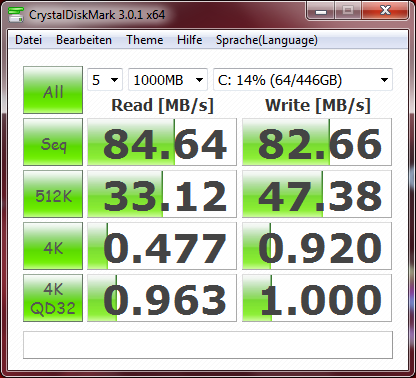
Task: Open the Sprache(Language) menu
Action: click(267, 40)
